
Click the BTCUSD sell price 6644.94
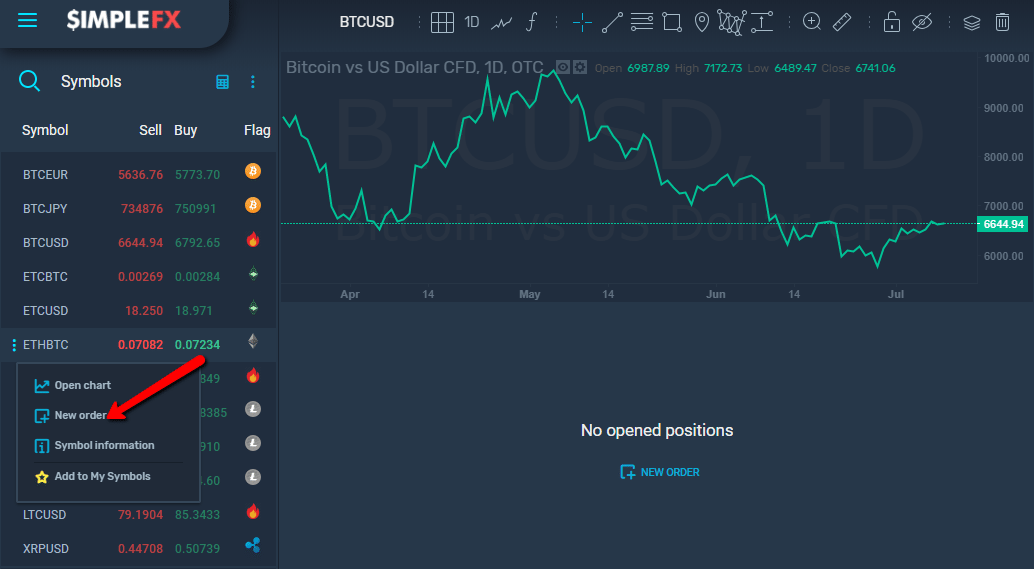coord(140,243)
